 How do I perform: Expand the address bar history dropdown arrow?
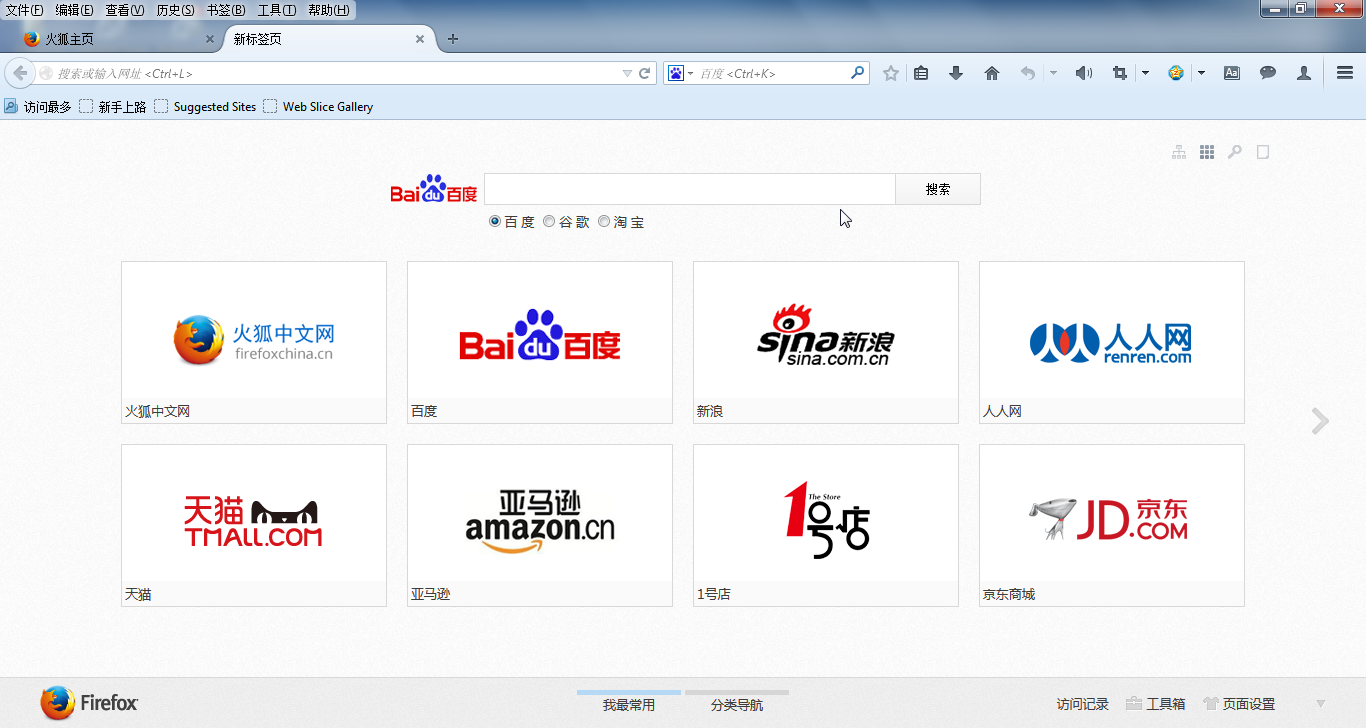(627, 73)
